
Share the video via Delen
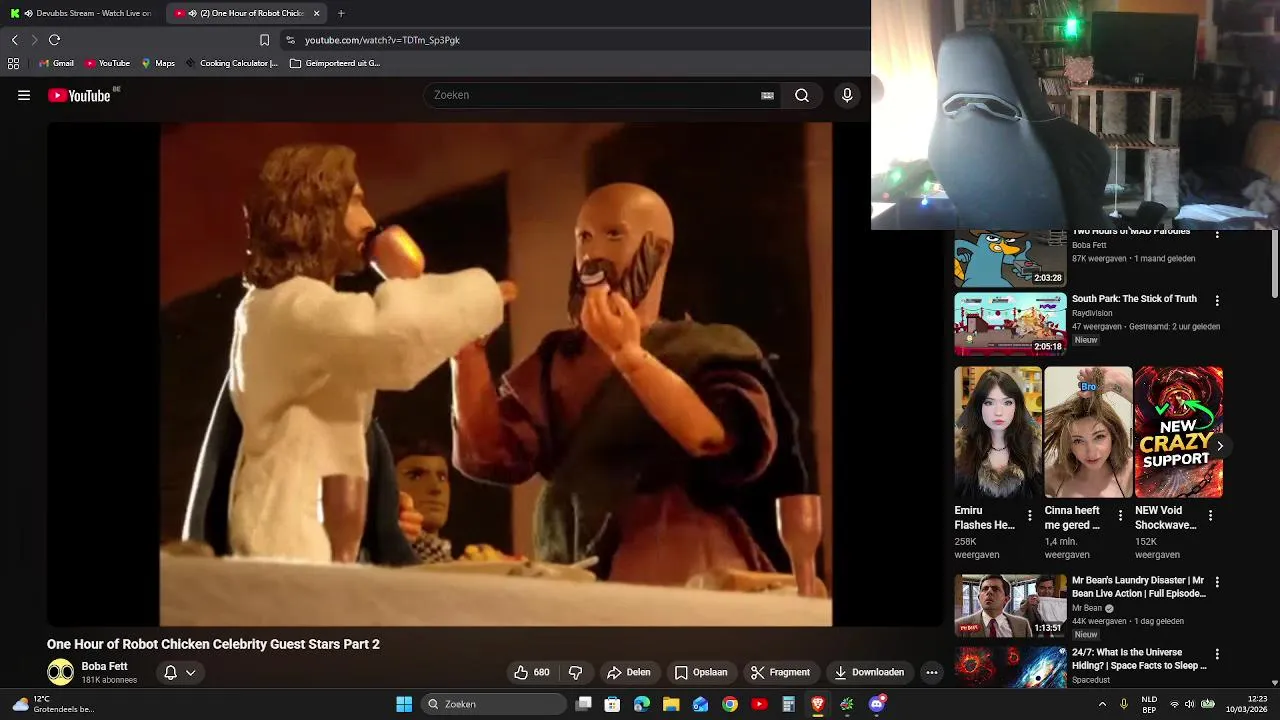click(629, 672)
